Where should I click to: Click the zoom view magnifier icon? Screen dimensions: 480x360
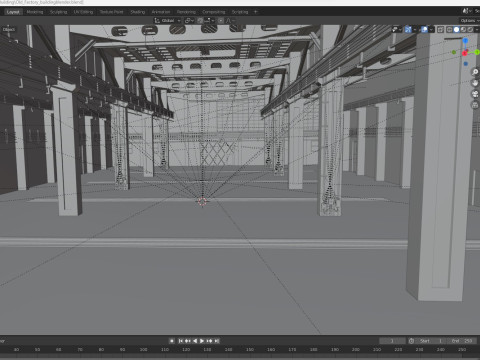[475, 72]
